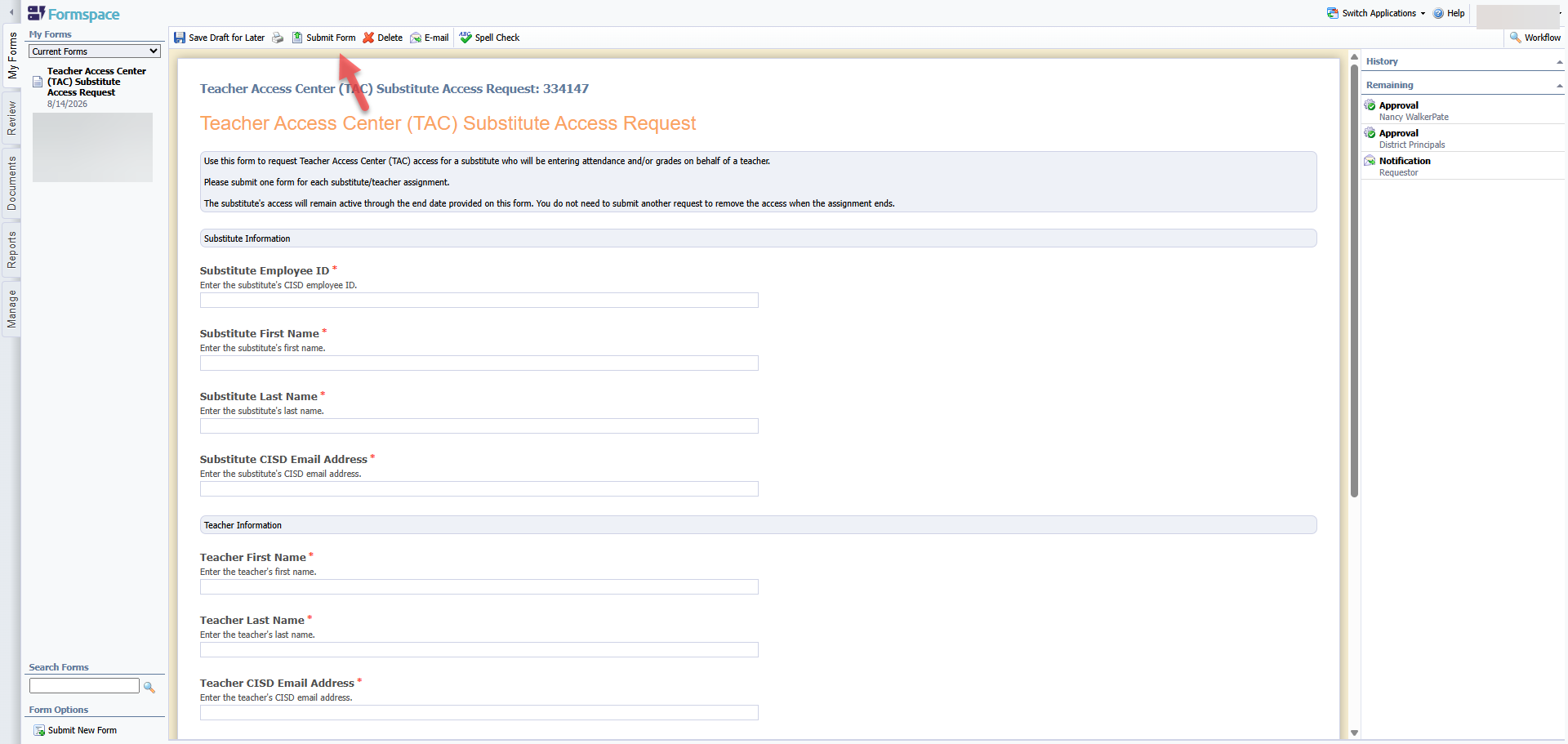
Task: Click the Substitute Last Name field
Action: point(479,426)
